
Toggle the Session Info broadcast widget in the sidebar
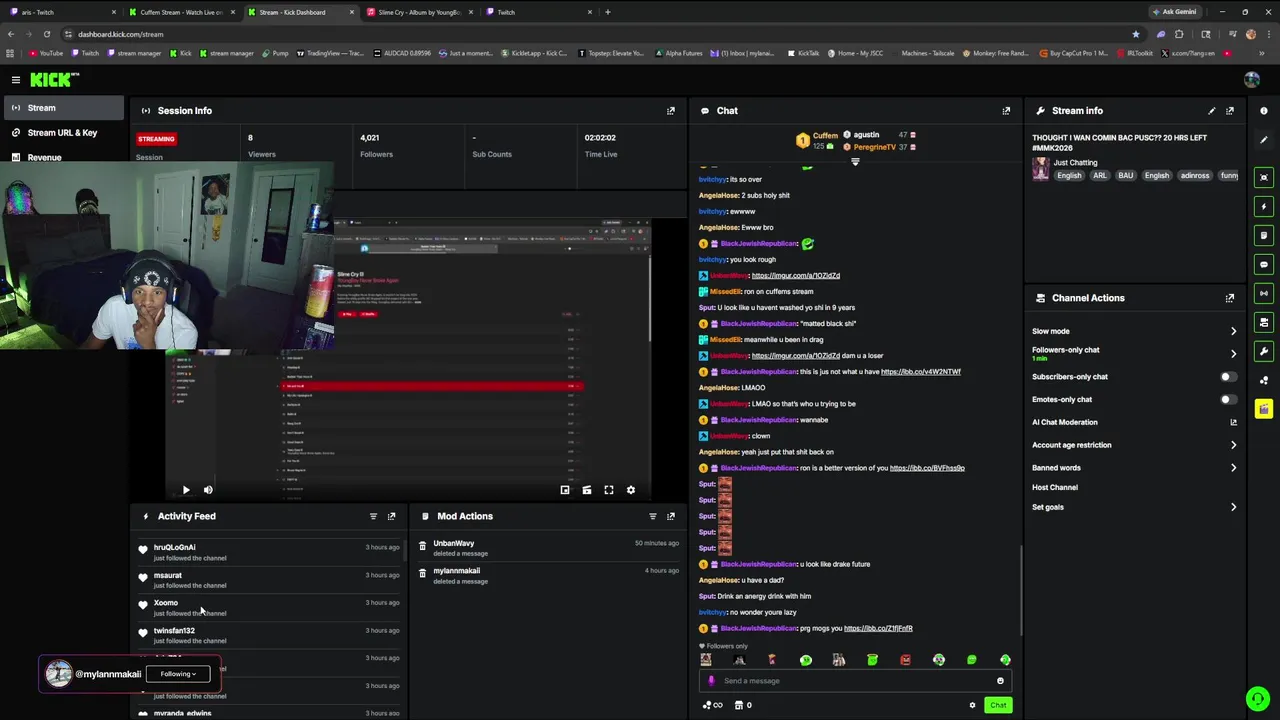pyautogui.click(x=1264, y=294)
